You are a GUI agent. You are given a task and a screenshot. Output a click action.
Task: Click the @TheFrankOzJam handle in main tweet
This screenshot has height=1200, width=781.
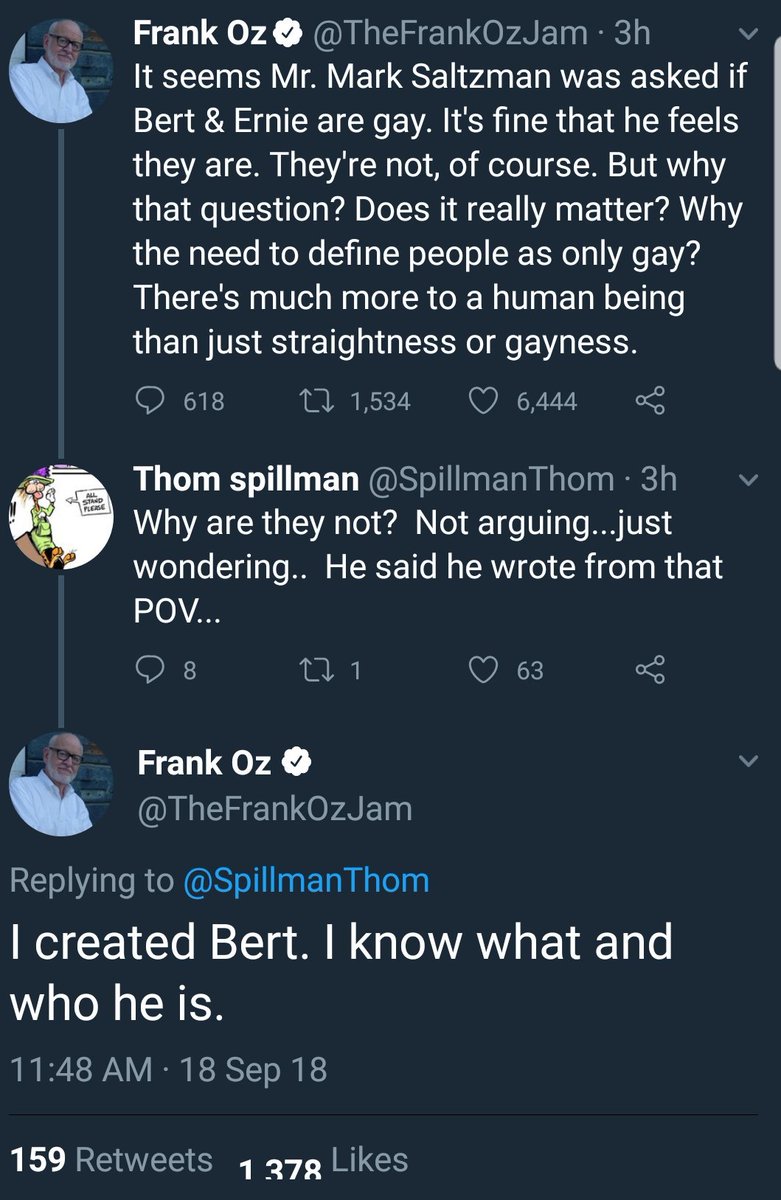[275, 808]
